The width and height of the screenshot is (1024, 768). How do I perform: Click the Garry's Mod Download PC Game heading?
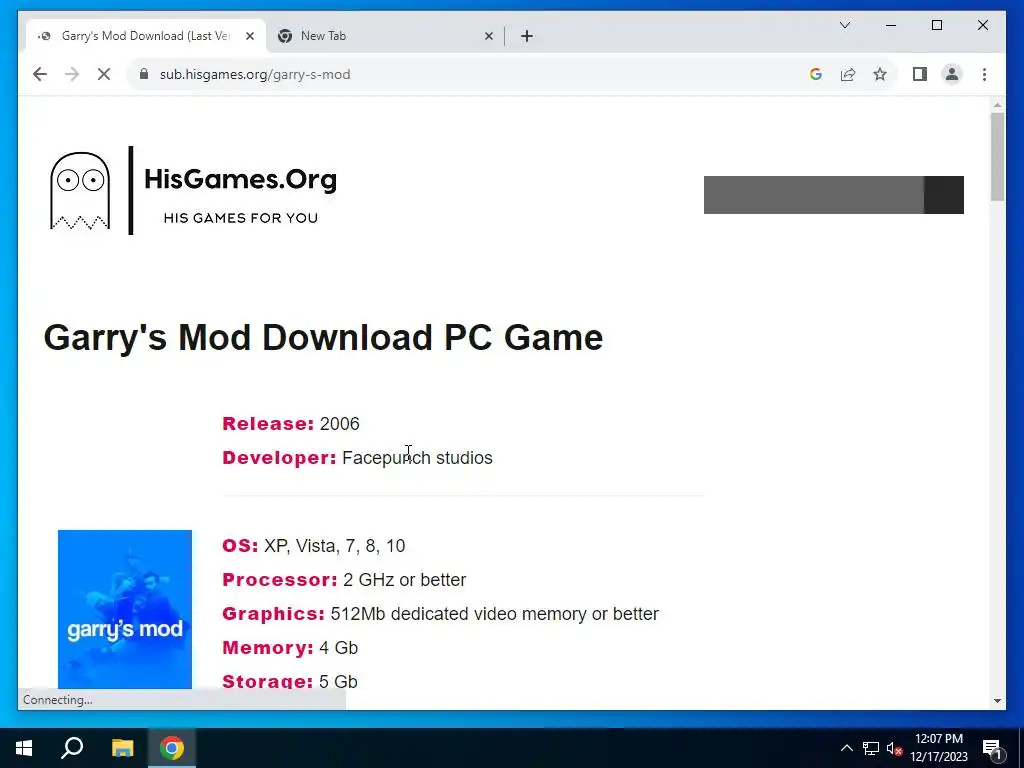pos(323,338)
